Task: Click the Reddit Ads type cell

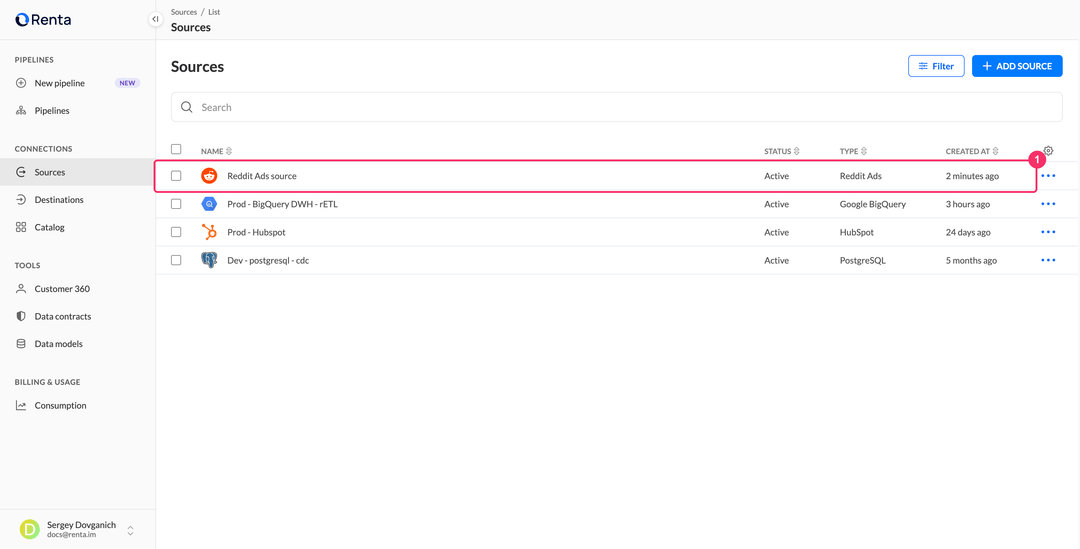Action: (860, 176)
